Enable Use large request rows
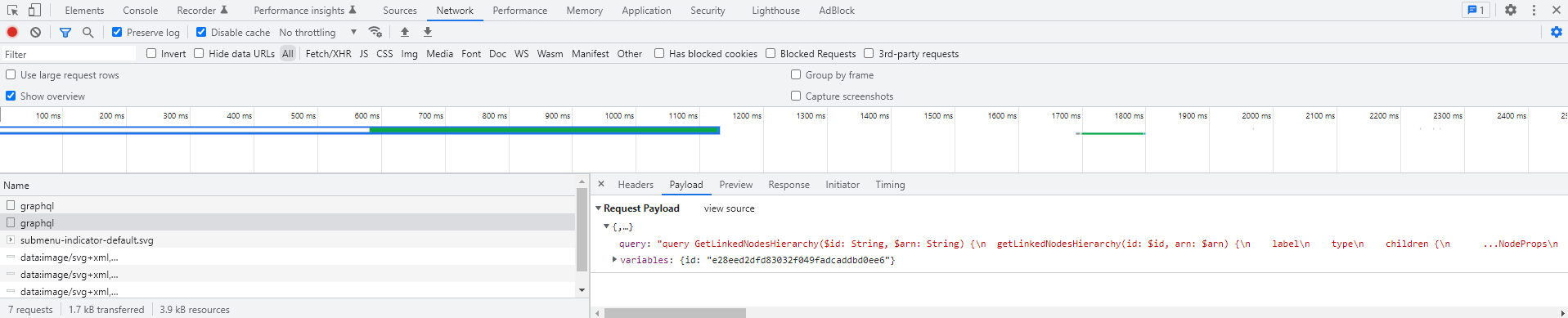 [11, 74]
